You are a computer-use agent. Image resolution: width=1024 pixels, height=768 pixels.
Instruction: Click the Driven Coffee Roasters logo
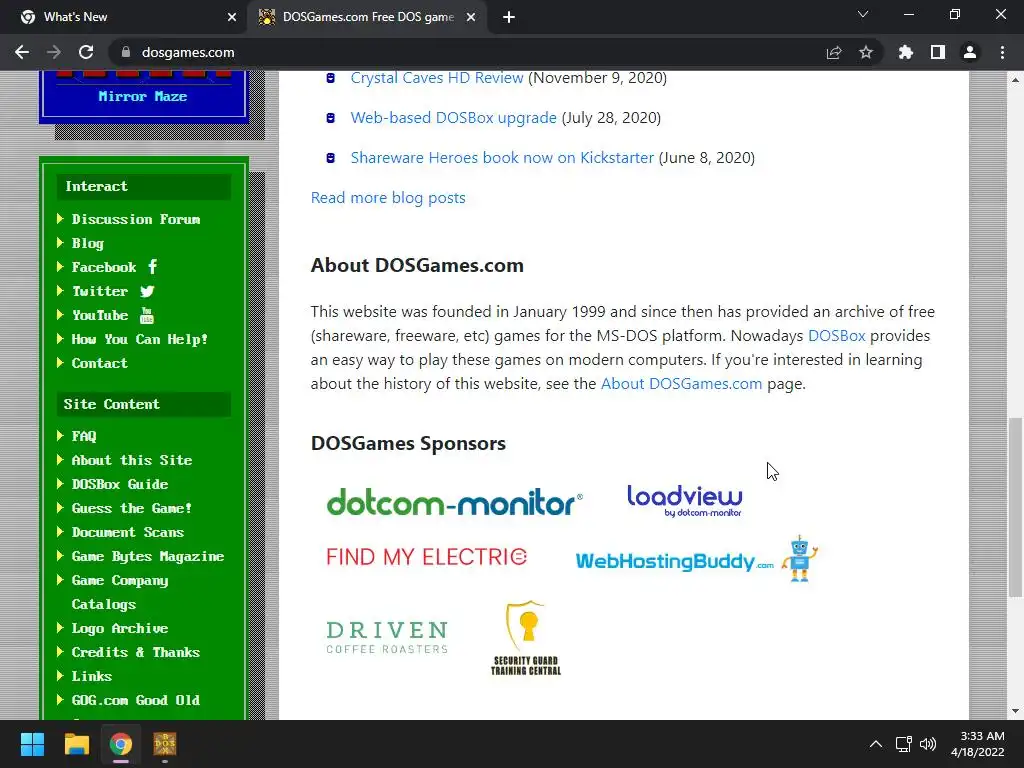pyautogui.click(x=387, y=637)
